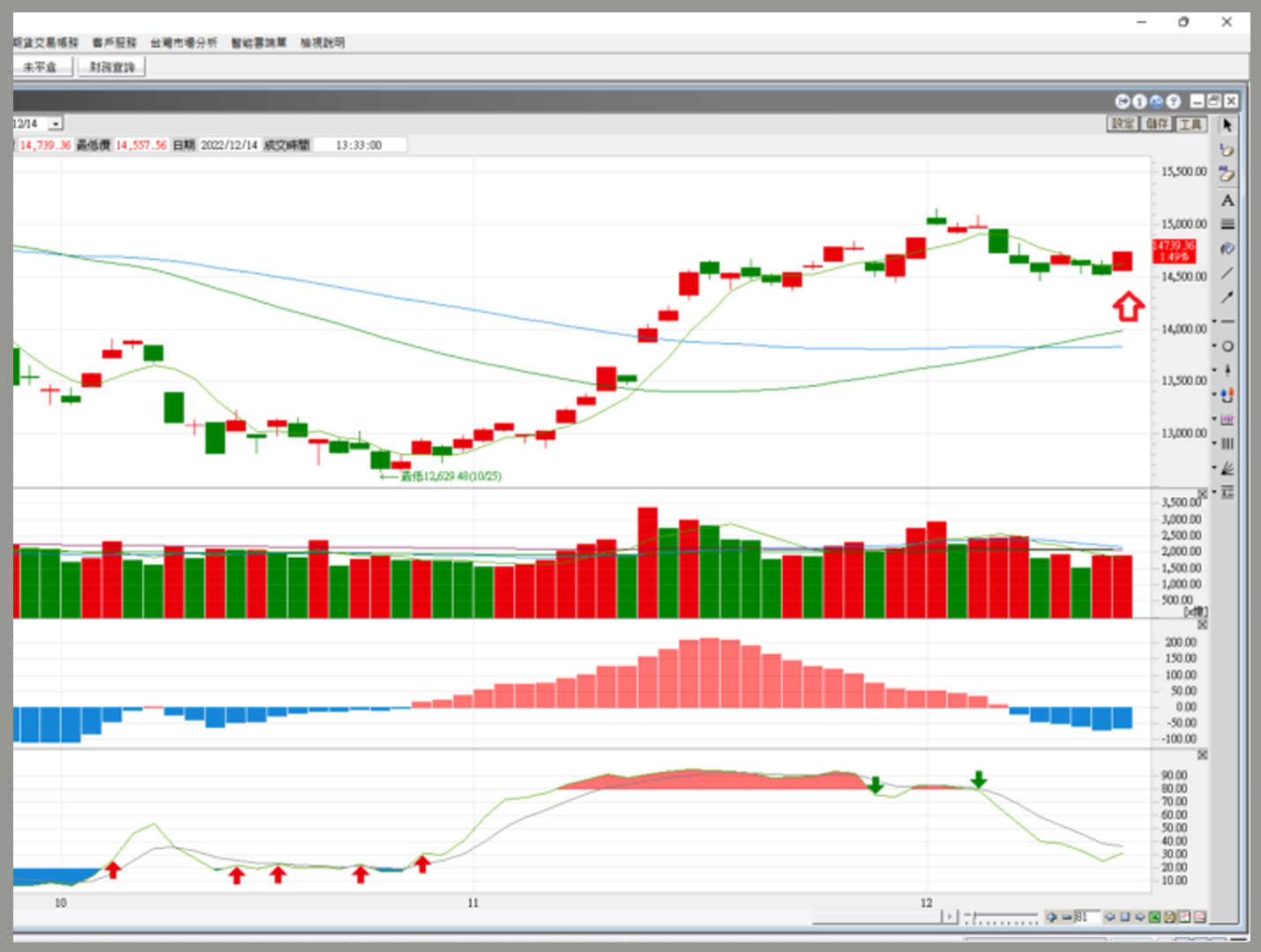Image resolution: width=1261 pixels, height=952 pixels.
Task: Expand the circle tool options arrow
Action: [x=1214, y=346]
